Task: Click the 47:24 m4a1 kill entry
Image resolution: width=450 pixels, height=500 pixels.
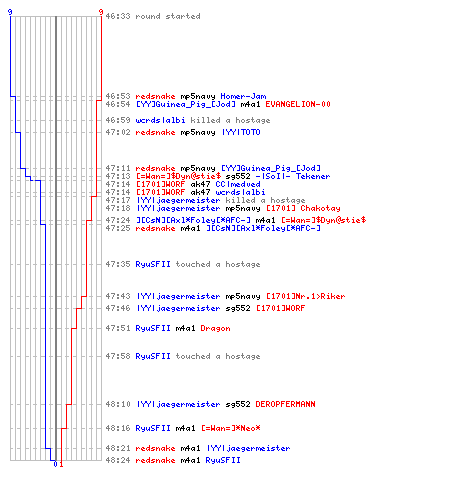Action: click(x=236, y=220)
